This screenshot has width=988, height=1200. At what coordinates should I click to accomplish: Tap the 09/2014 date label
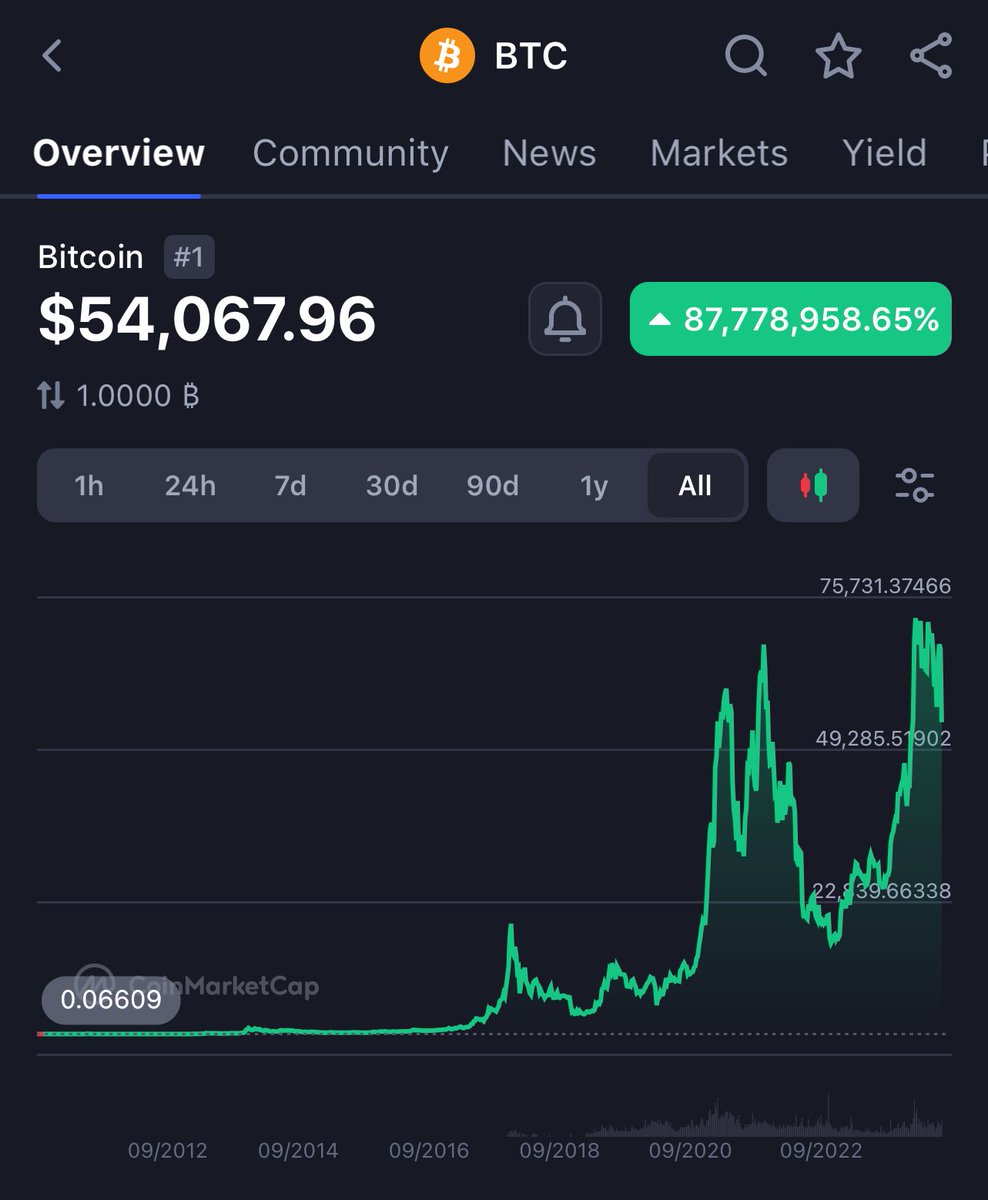click(298, 1151)
